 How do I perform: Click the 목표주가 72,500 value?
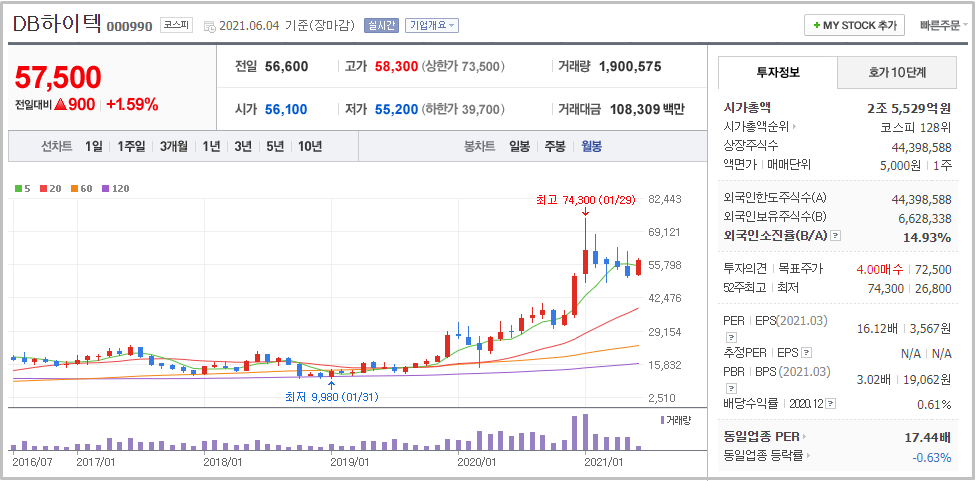pyautogui.click(x=934, y=269)
